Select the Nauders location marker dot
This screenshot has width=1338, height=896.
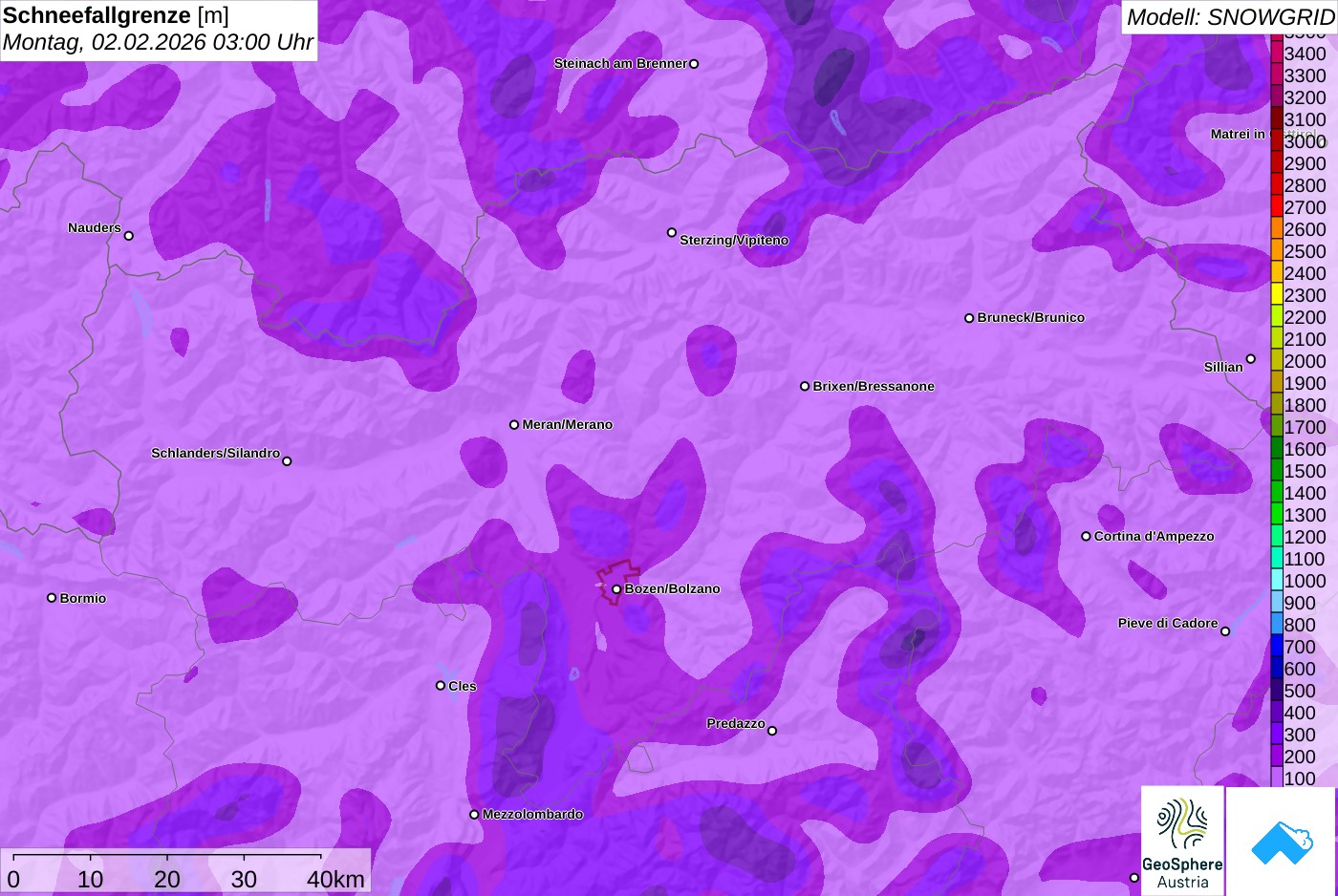click(129, 236)
